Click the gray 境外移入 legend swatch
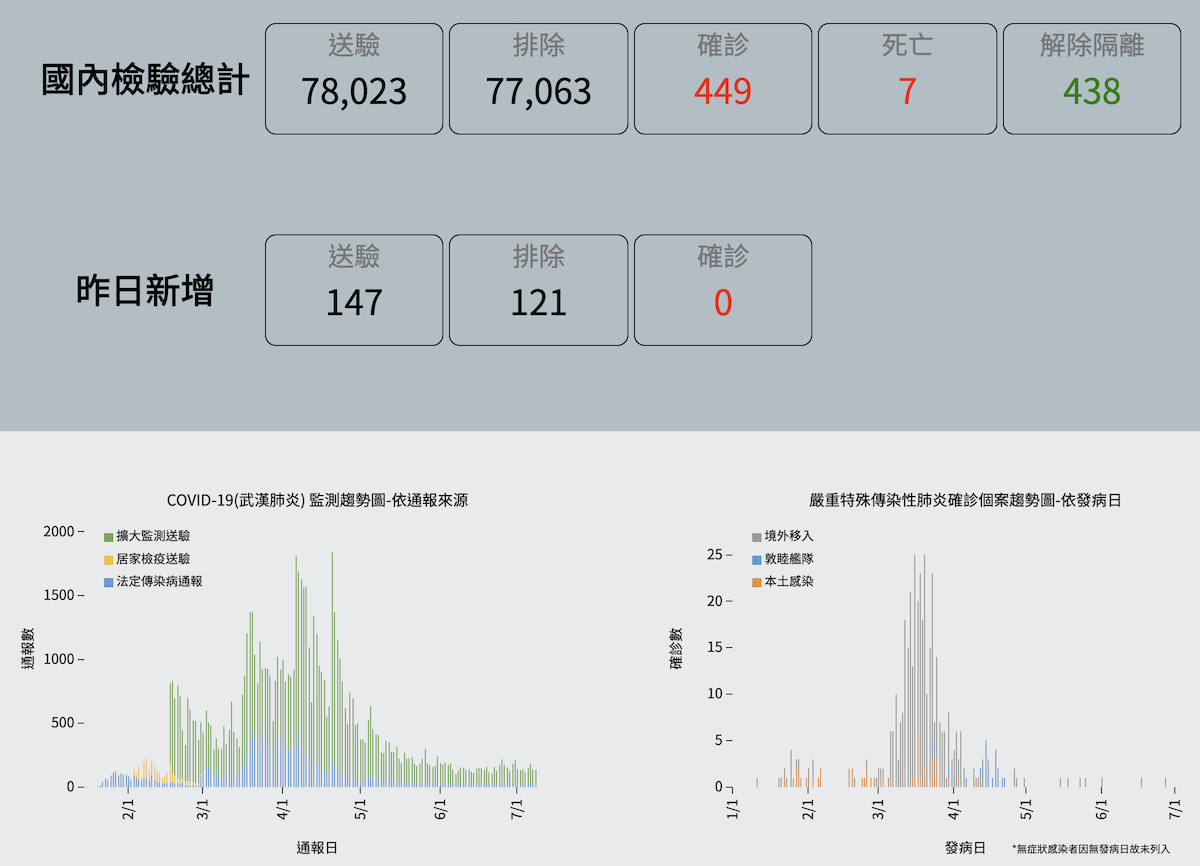 757,537
